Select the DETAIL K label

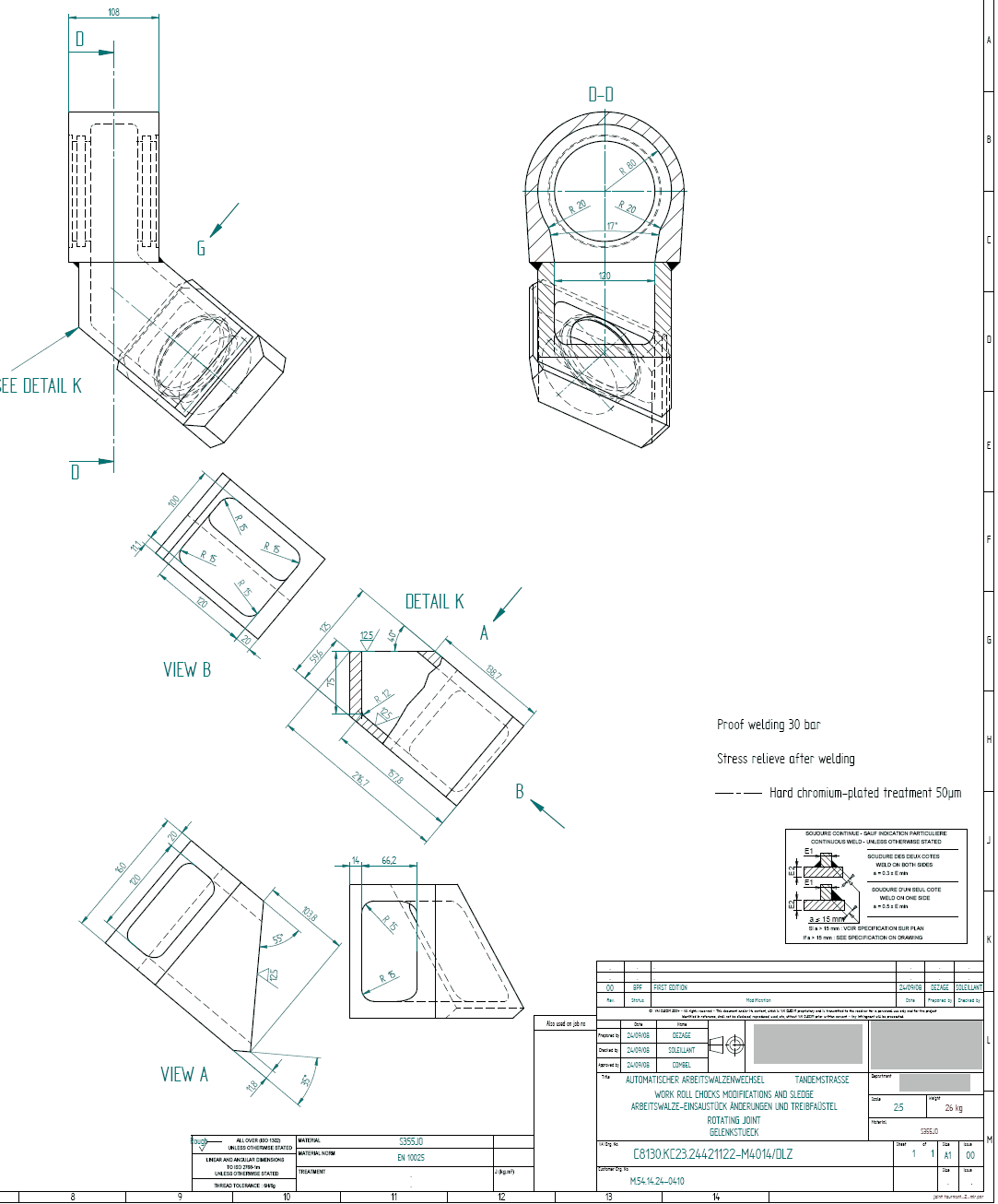(434, 602)
